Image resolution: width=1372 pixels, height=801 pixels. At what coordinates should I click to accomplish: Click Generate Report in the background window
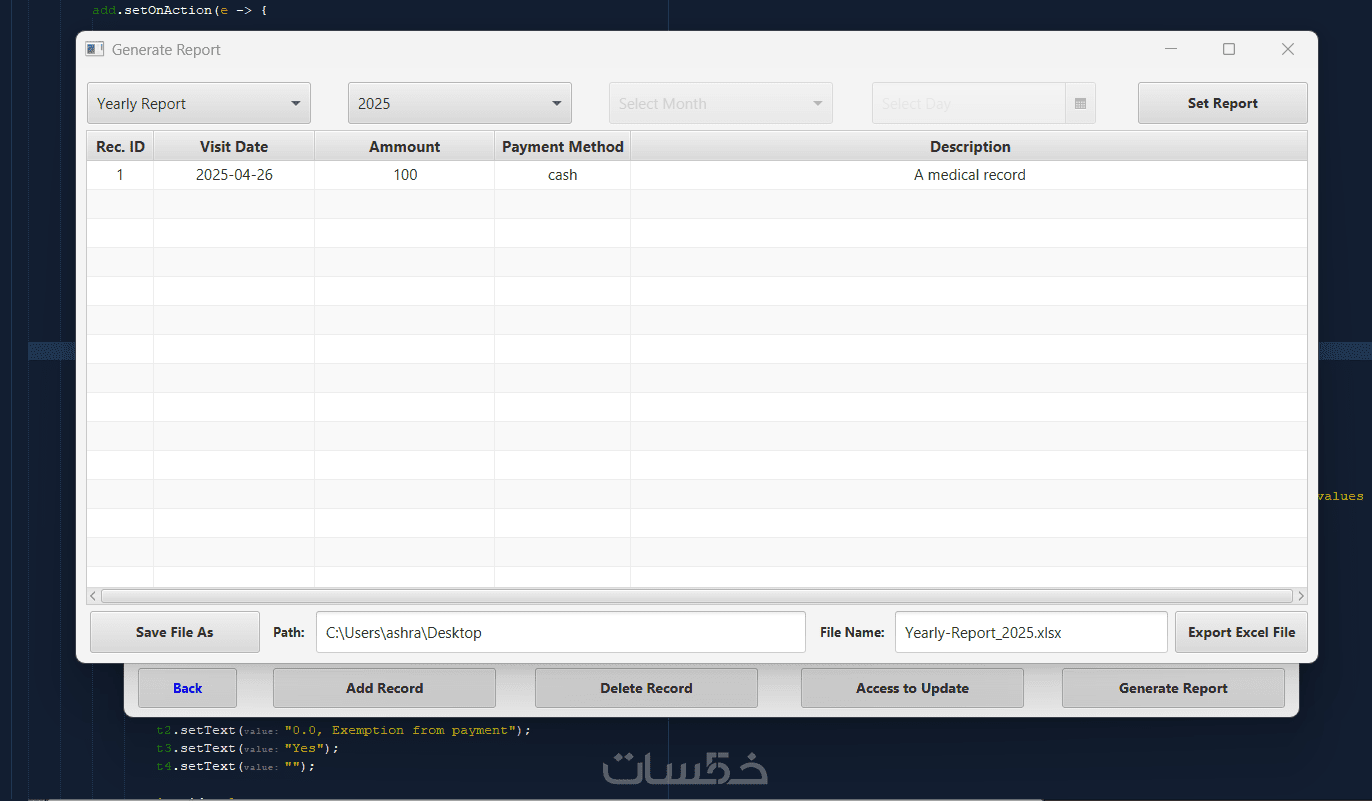(x=1173, y=688)
